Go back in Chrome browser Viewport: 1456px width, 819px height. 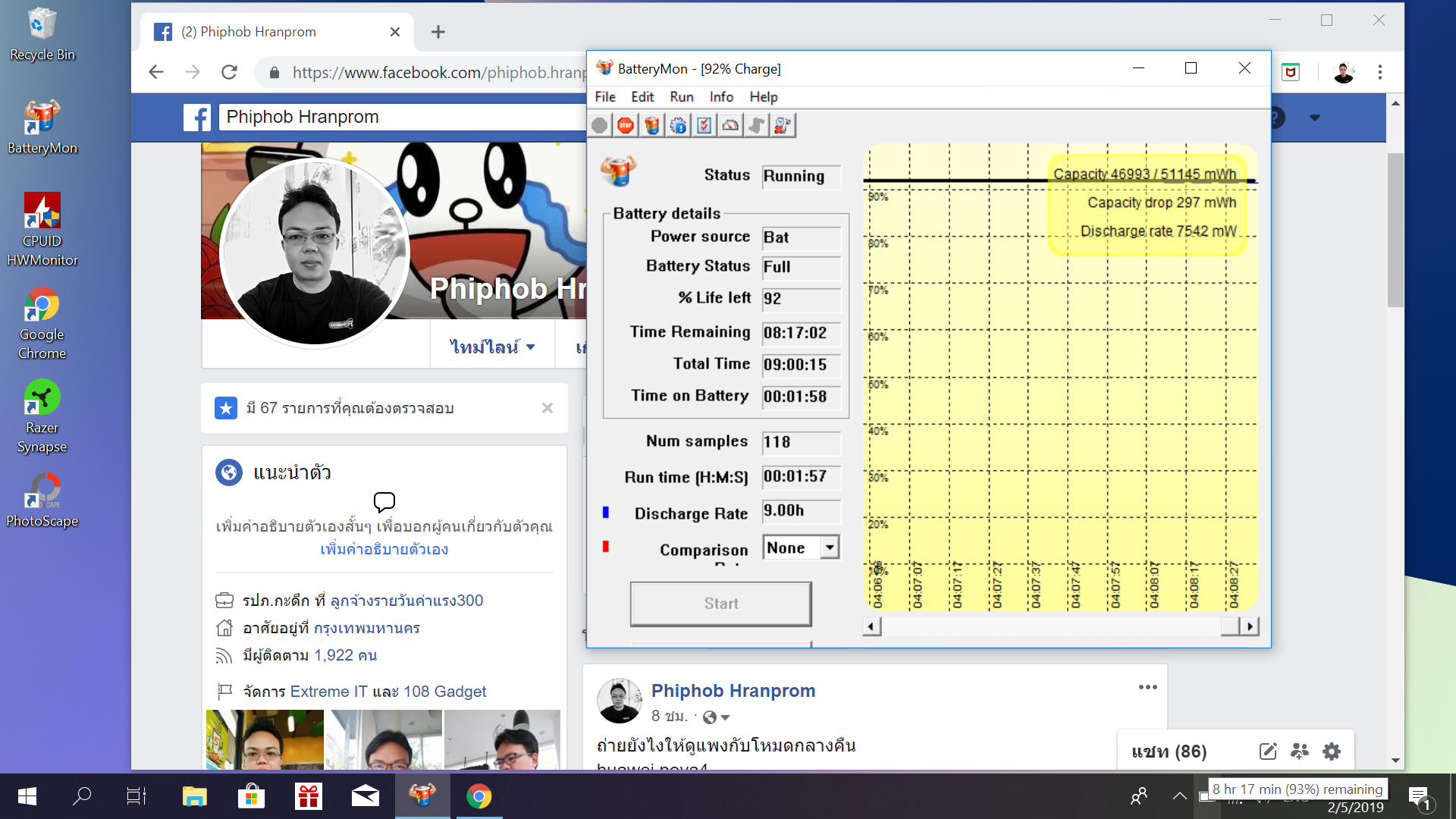pyautogui.click(x=156, y=72)
